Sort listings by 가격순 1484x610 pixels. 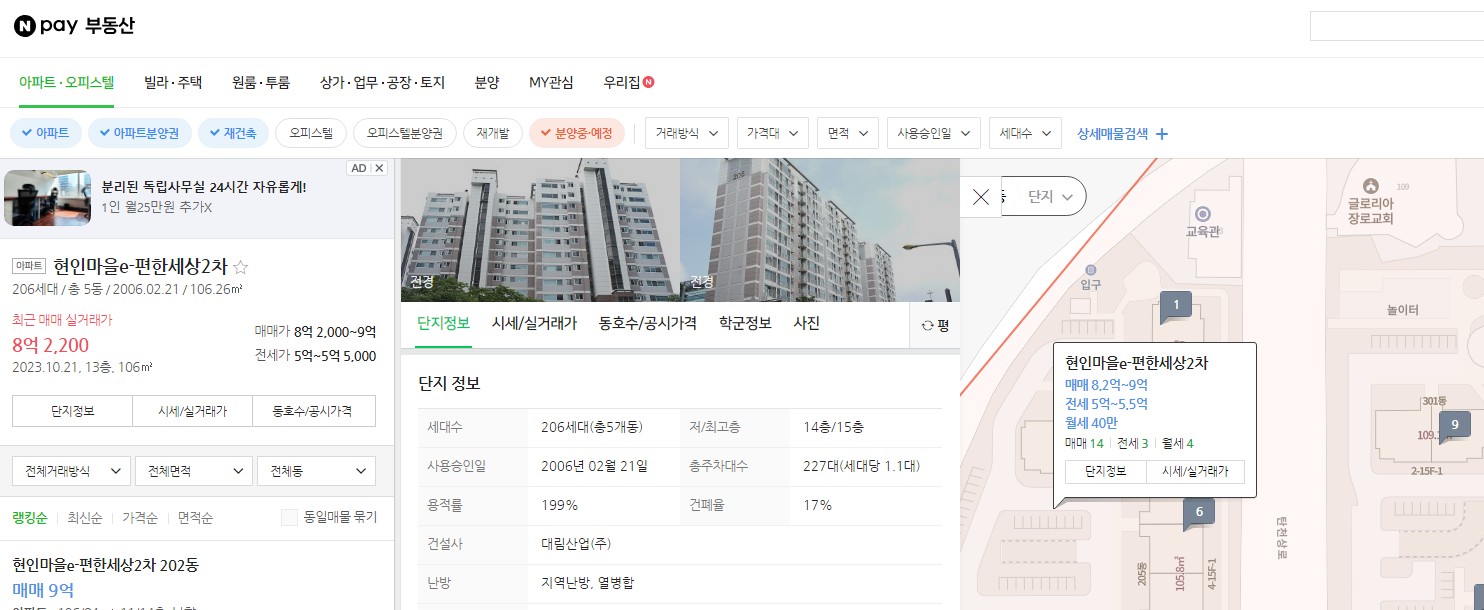coord(139,518)
